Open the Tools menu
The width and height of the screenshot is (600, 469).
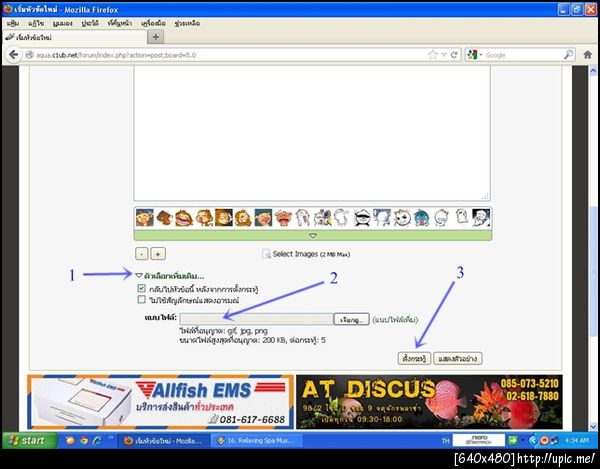click(153, 23)
